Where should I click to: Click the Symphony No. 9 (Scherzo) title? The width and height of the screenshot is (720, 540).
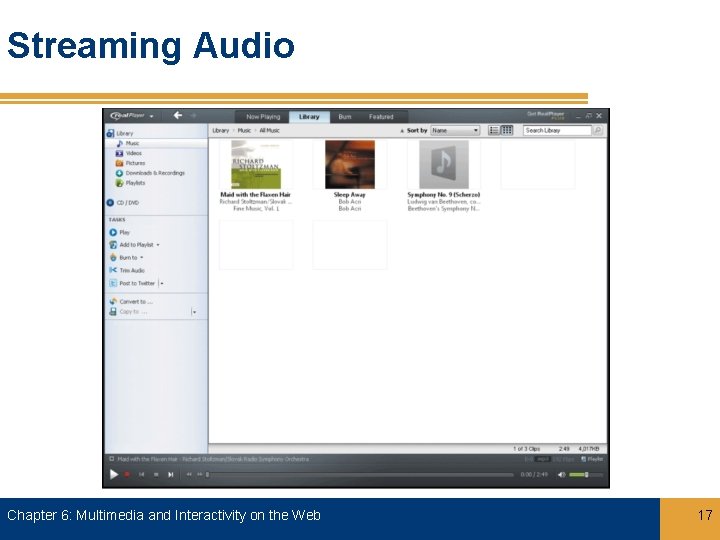[x=444, y=195]
